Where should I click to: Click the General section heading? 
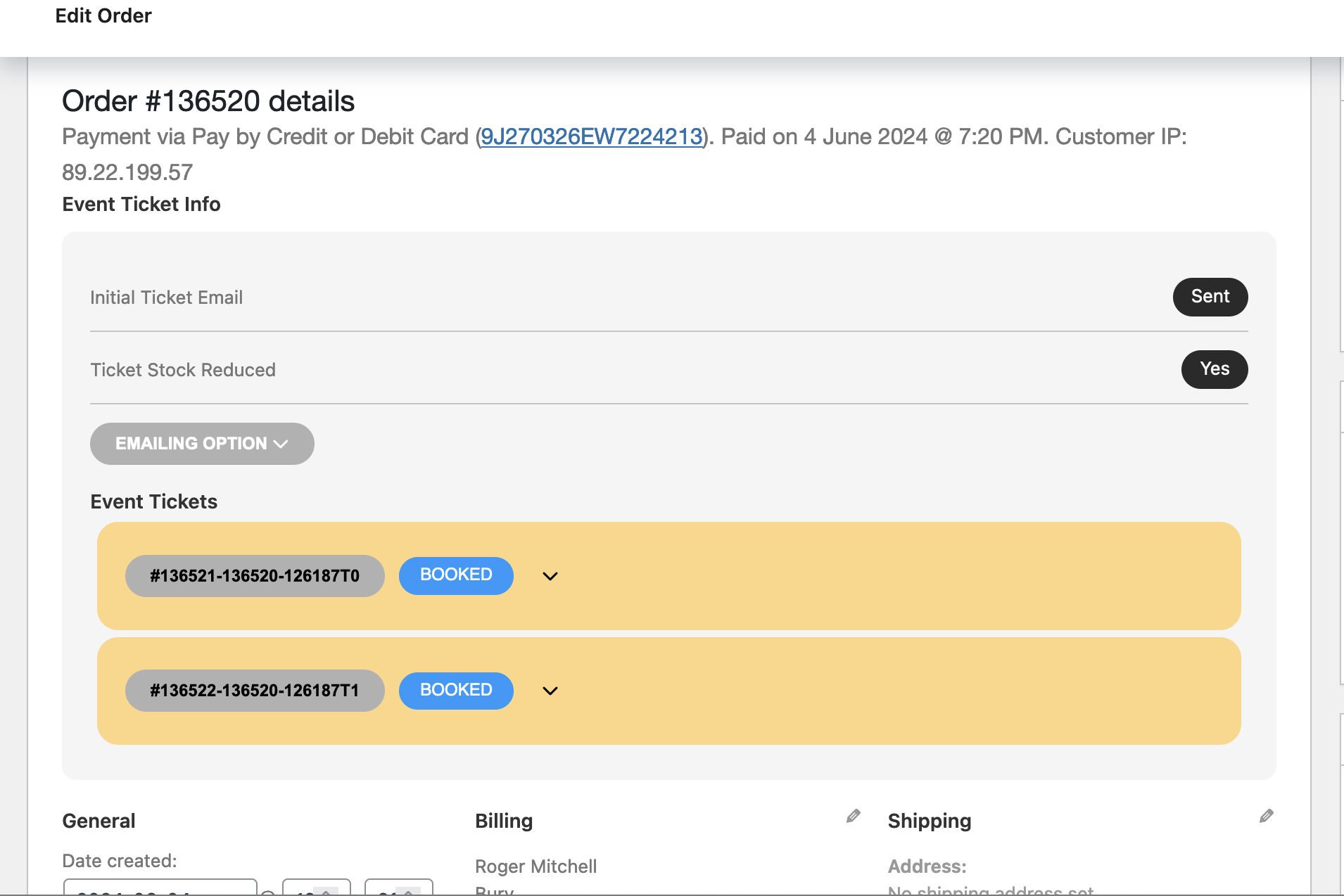click(x=99, y=821)
